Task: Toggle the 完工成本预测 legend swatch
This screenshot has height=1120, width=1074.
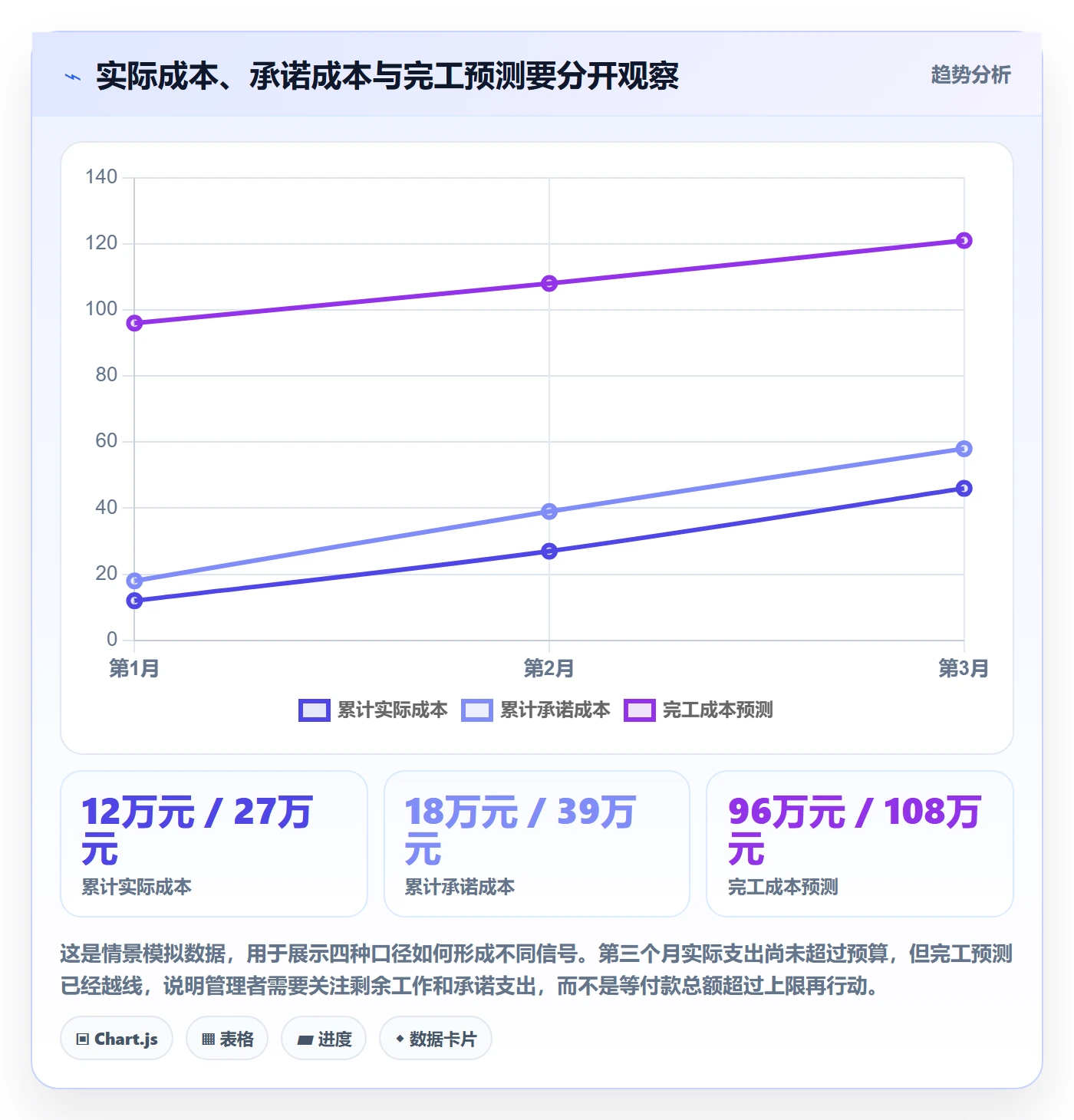Action: pos(639,710)
